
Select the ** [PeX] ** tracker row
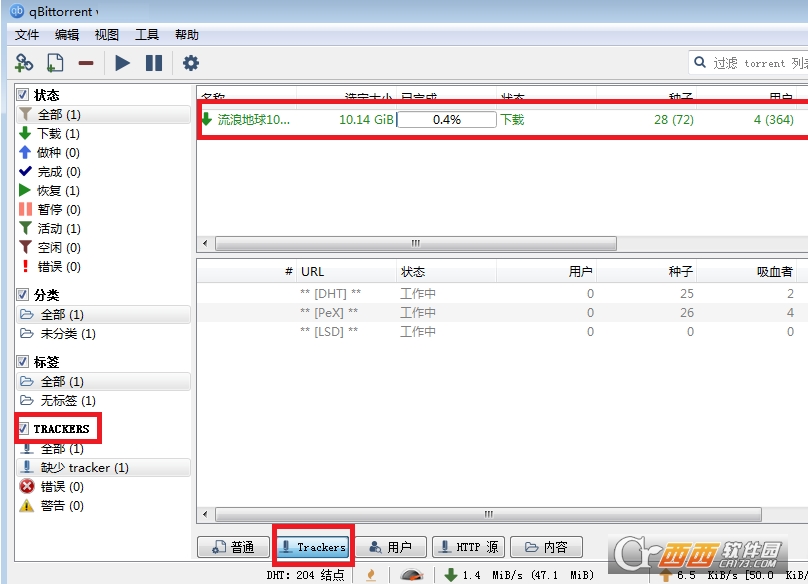[502, 312]
